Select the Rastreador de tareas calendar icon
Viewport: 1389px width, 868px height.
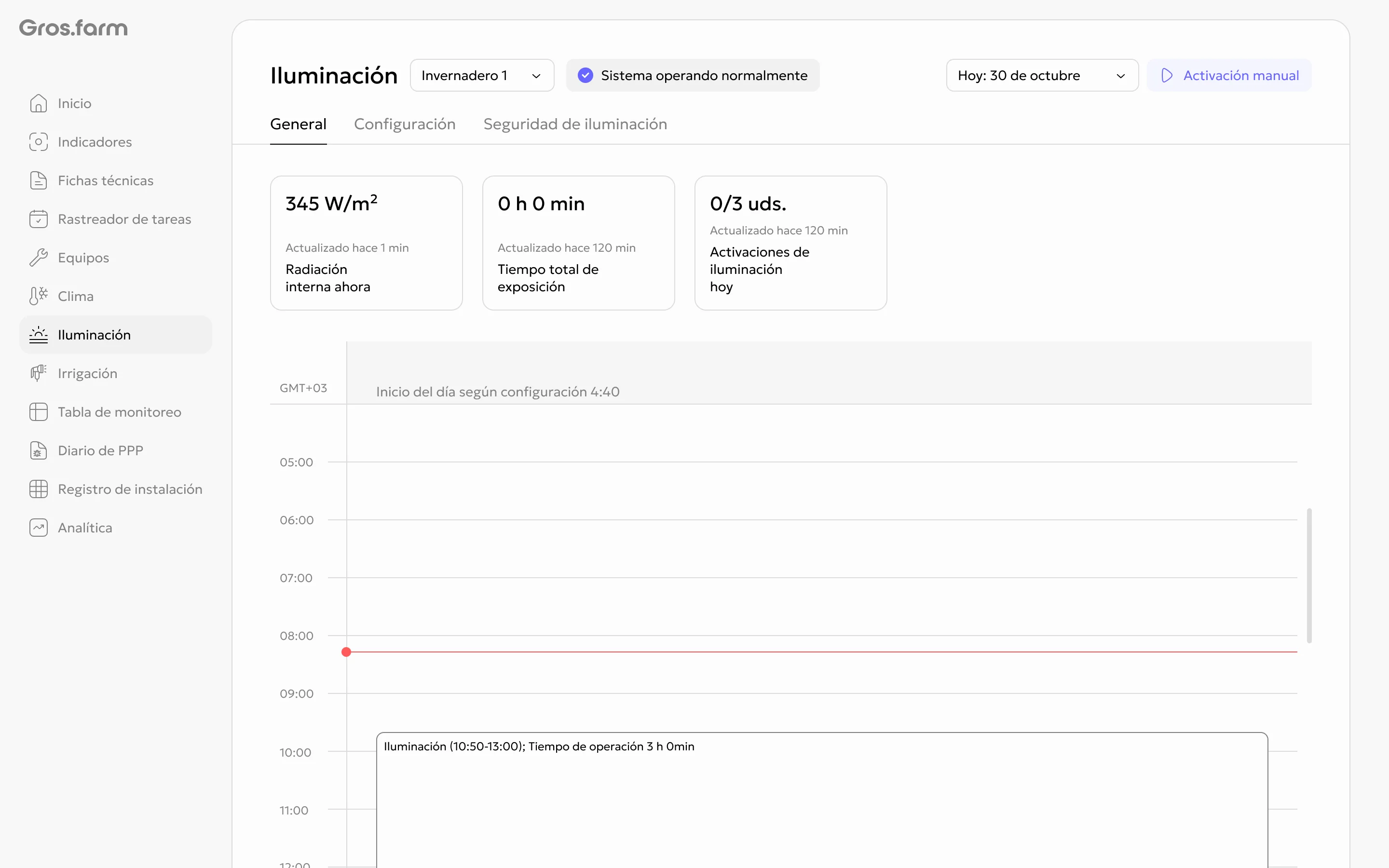click(x=39, y=219)
